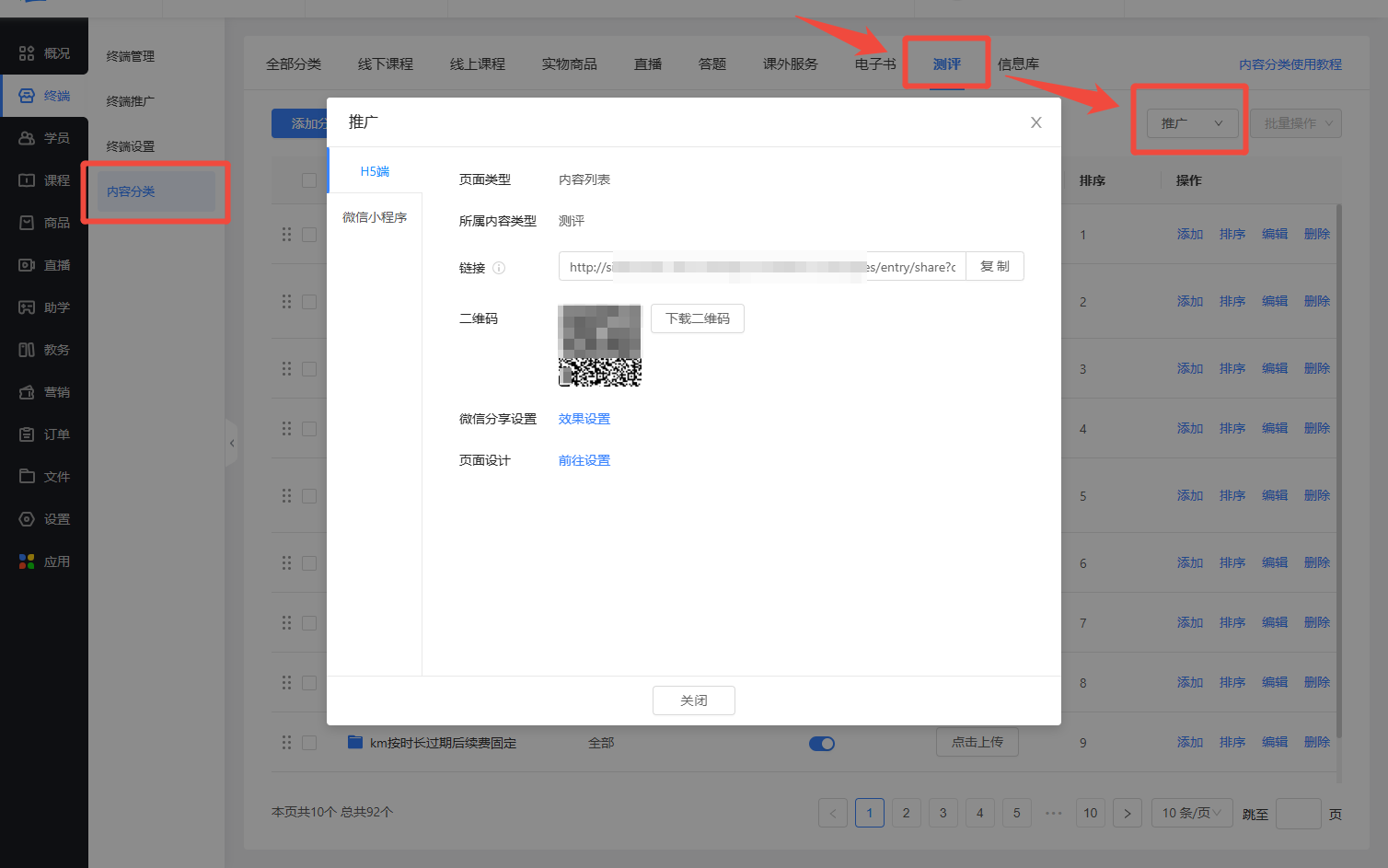Open the 营销 marketing sidebar icon
This screenshot has width=1388, height=868.
(27, 392)
